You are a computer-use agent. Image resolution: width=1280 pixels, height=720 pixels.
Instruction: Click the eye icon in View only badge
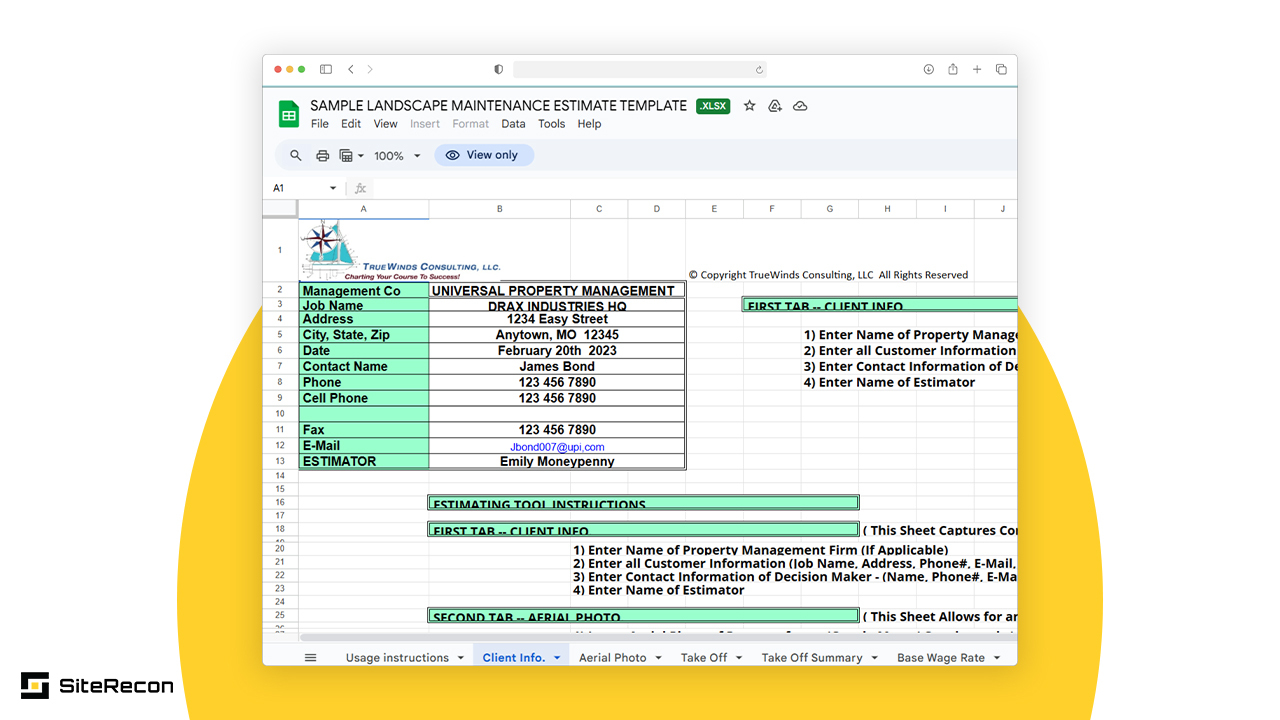454,155
